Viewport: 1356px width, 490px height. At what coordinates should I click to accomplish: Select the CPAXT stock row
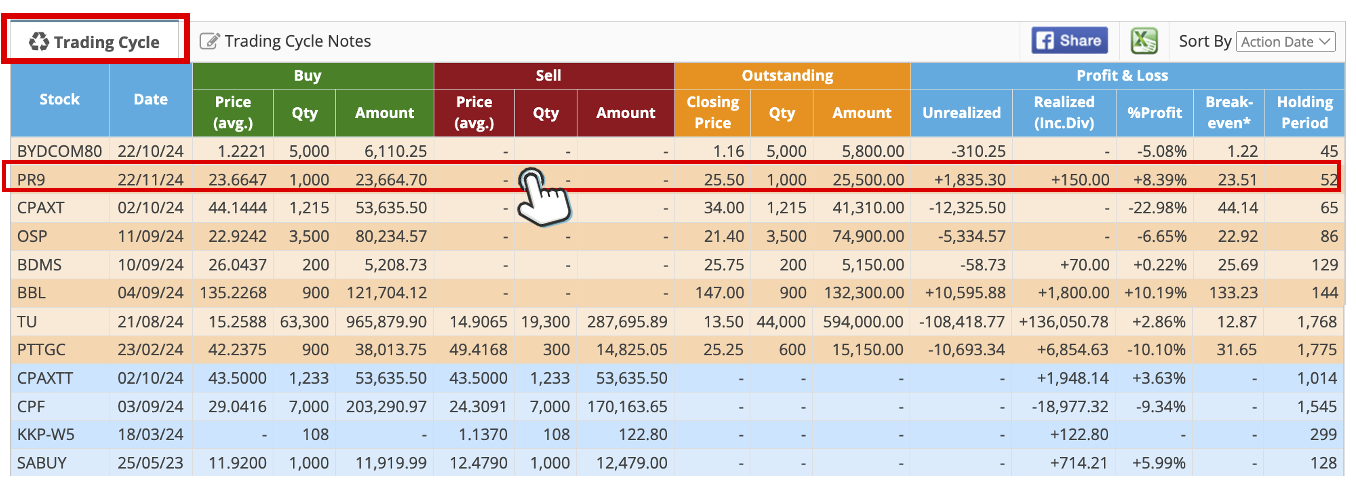pos(678,208)
